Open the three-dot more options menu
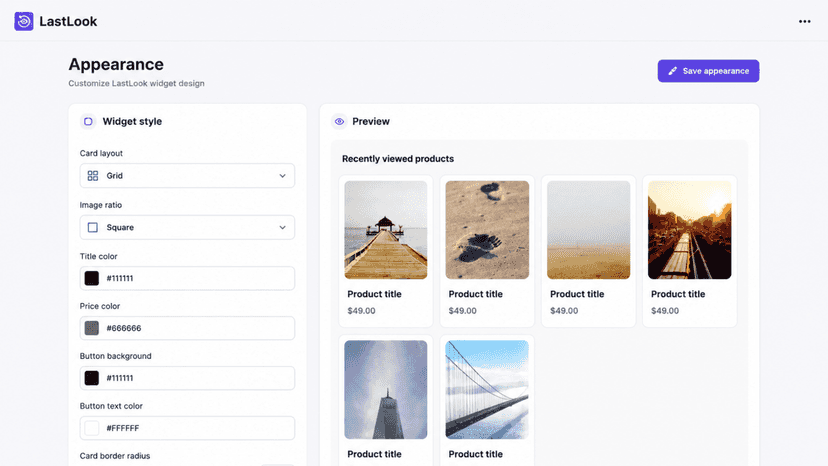Screen dimensions: 828x466 (804, 22)
